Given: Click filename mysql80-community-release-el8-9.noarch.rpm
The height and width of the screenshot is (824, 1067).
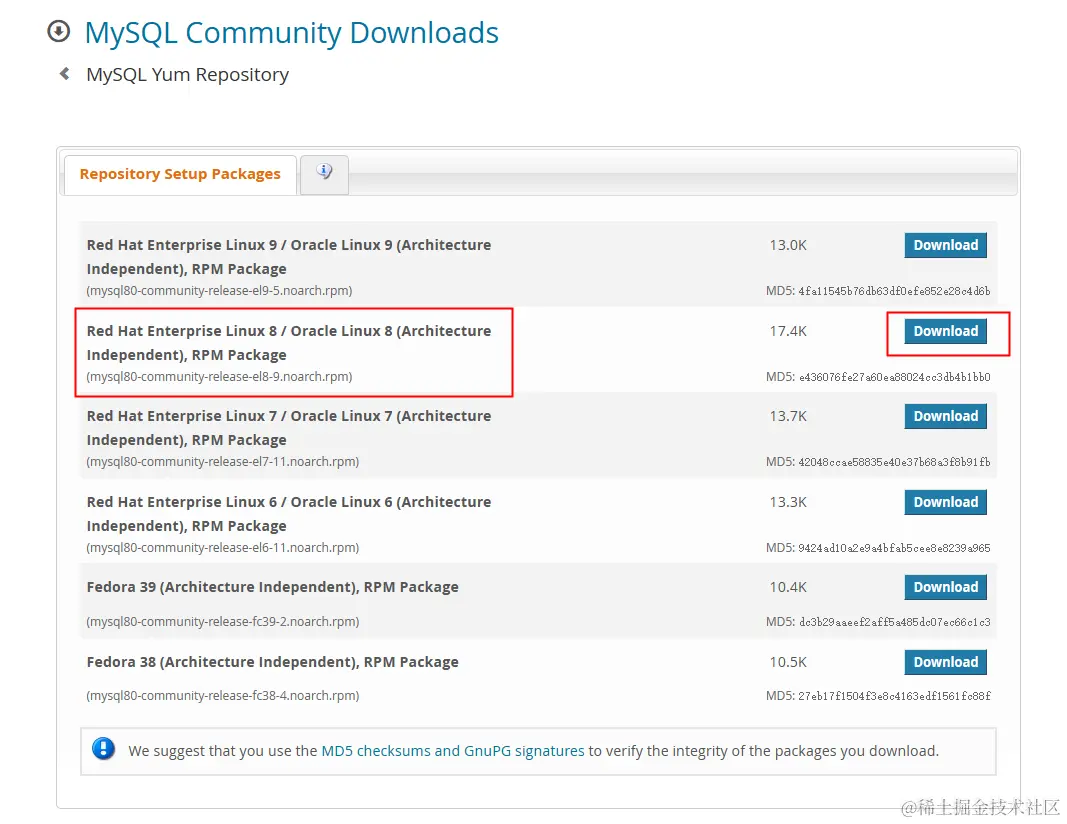Looking at the screenshot, I should [x=219, y=376].
